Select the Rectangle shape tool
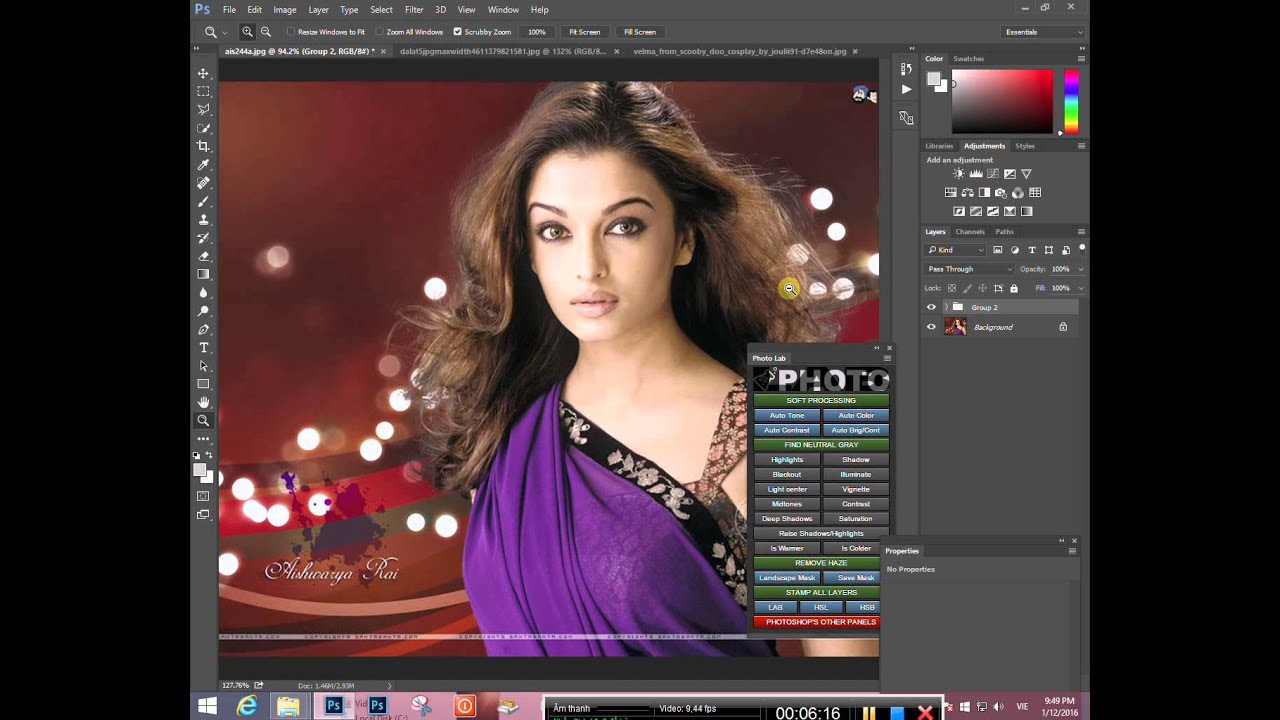 pos(203,384)
